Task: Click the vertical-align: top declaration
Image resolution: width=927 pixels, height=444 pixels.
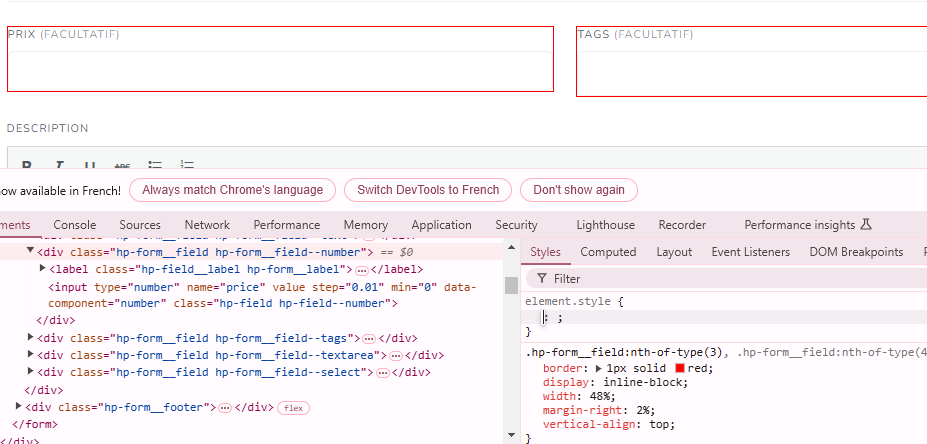Action: pyautogui.click(x=609, y=424)
